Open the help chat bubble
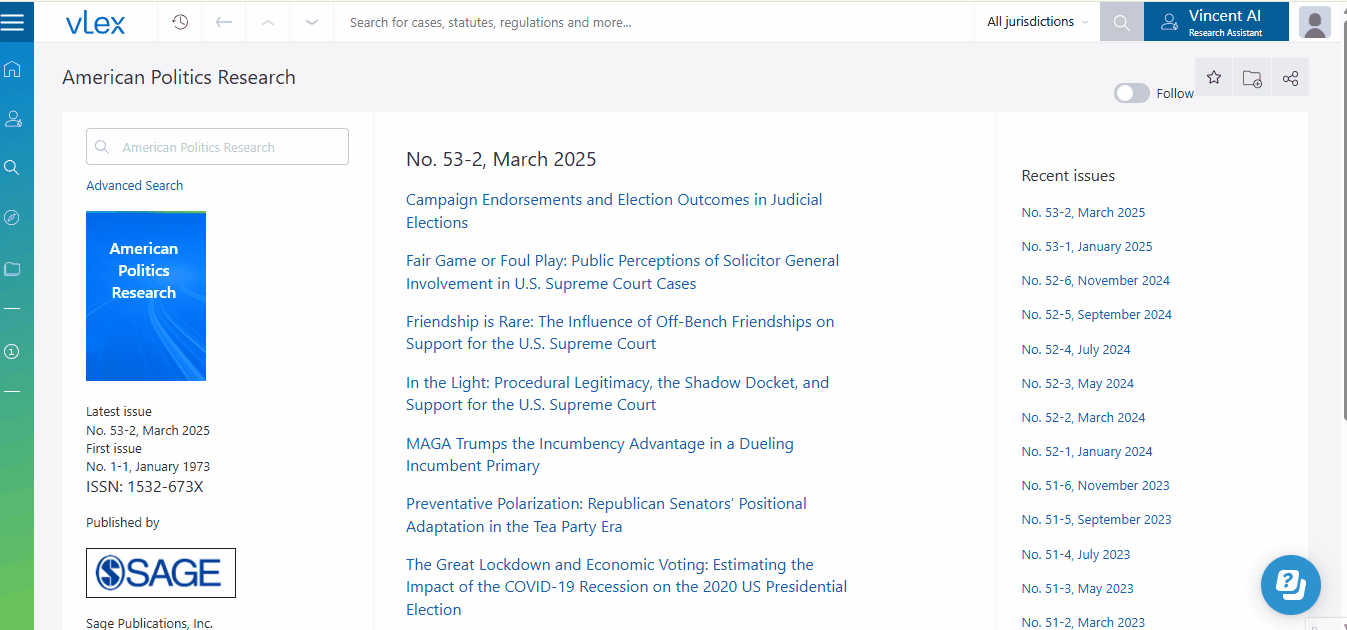This screenshot has width=1347, height=630. point(1291,584)
